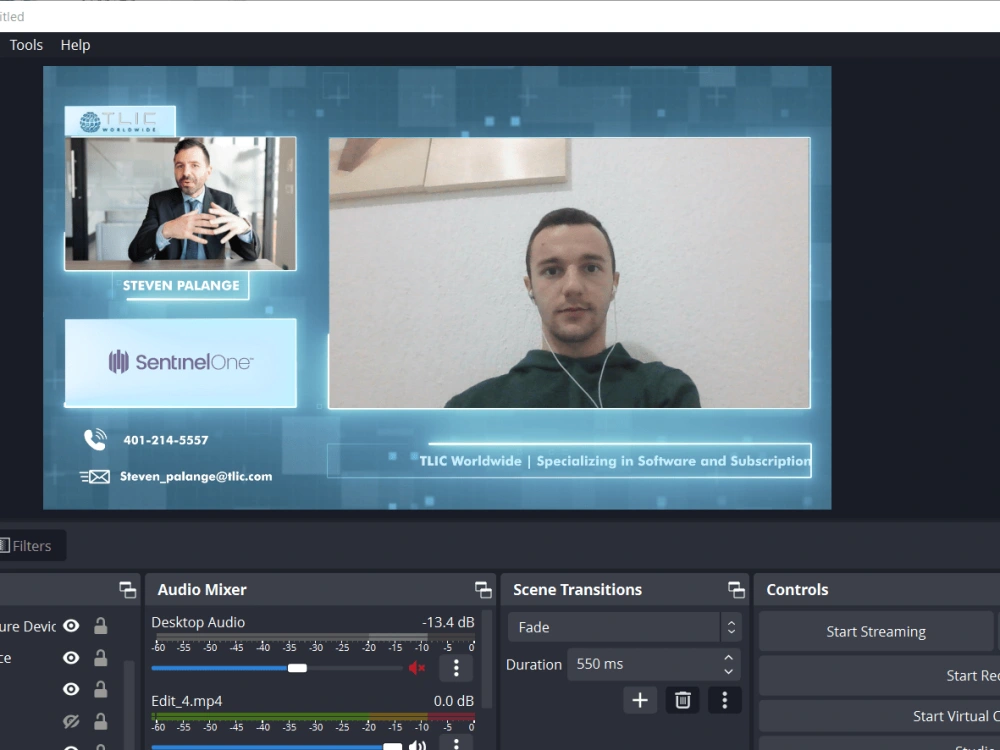Float the sources dock using its undock icon

pos(128,590)
